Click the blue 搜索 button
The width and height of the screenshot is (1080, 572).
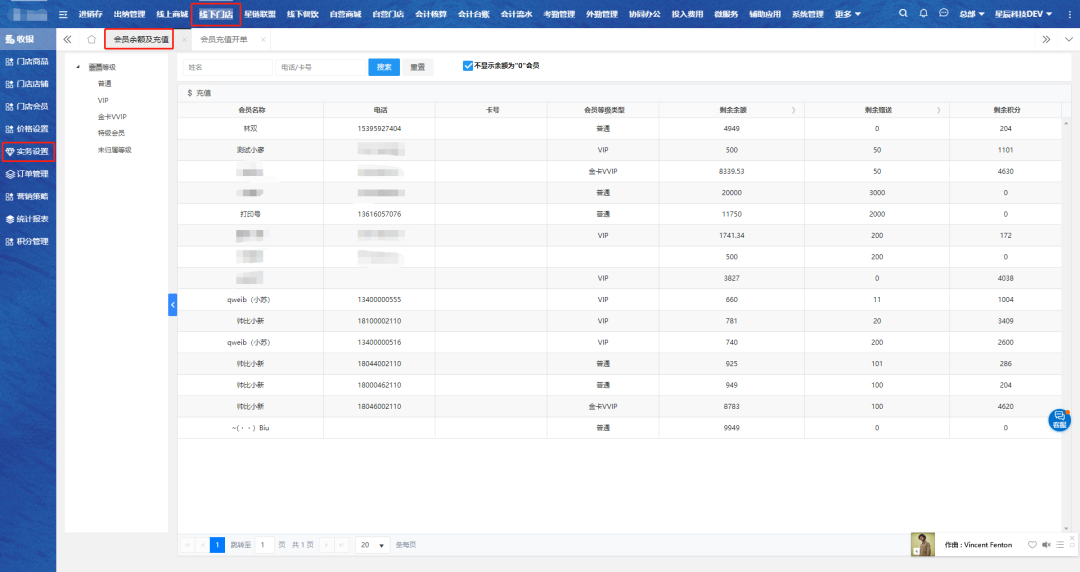click(384, 67)
